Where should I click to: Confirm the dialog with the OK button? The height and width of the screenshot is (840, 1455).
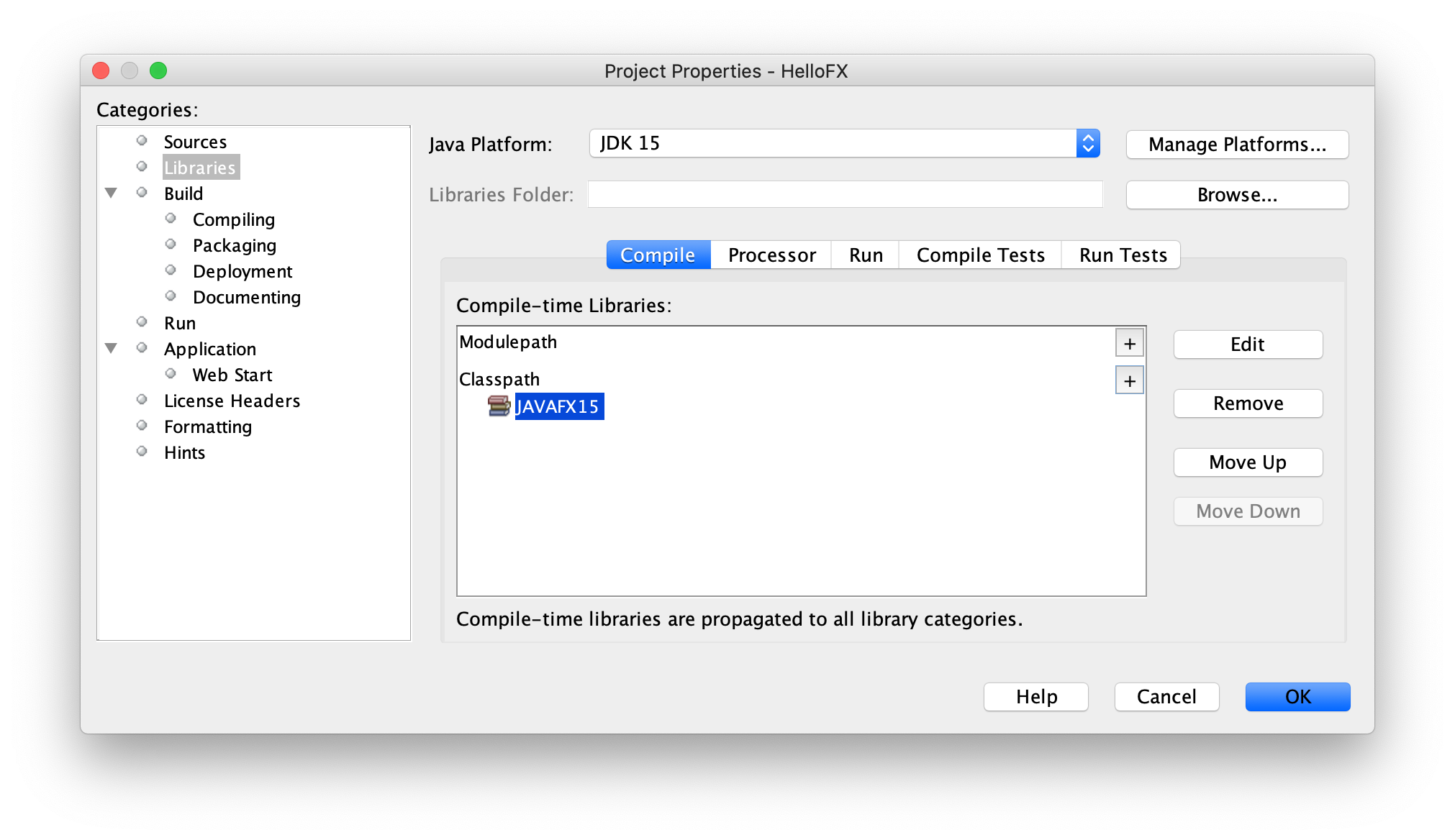coord(1297,697)
